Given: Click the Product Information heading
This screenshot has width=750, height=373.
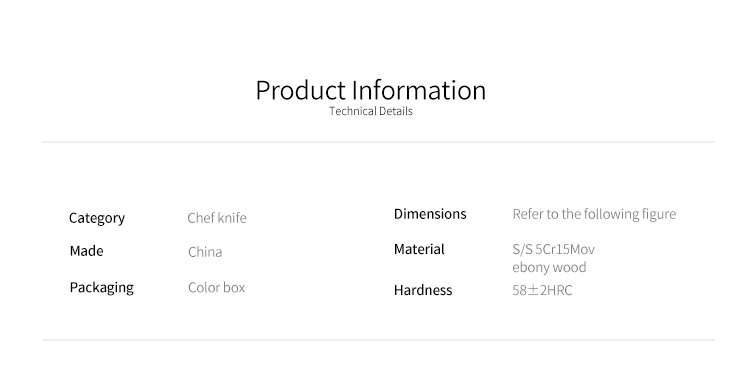Looking at the screenshot, I should click(371, 90).
